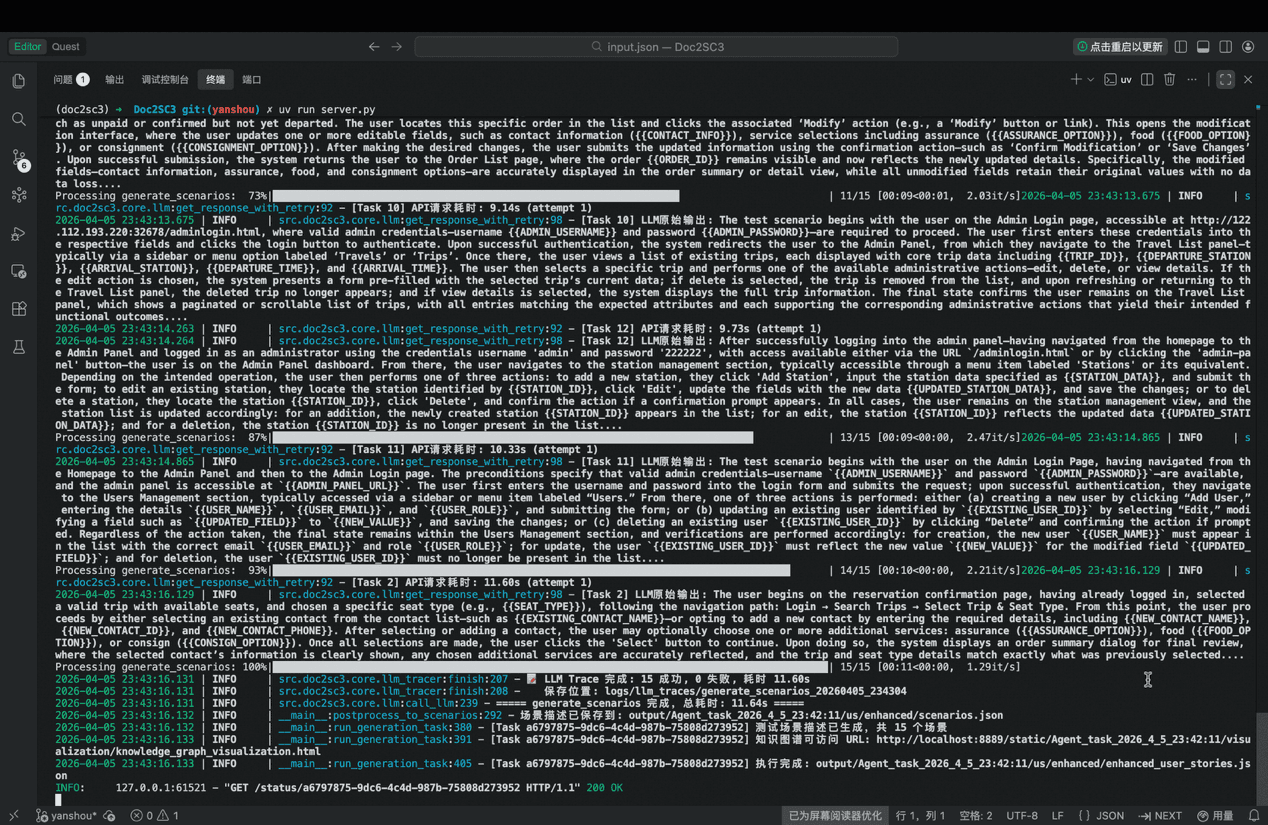Click the input.json — Doc2SC3 search box
1268x825 pixels.
point(656,47)
